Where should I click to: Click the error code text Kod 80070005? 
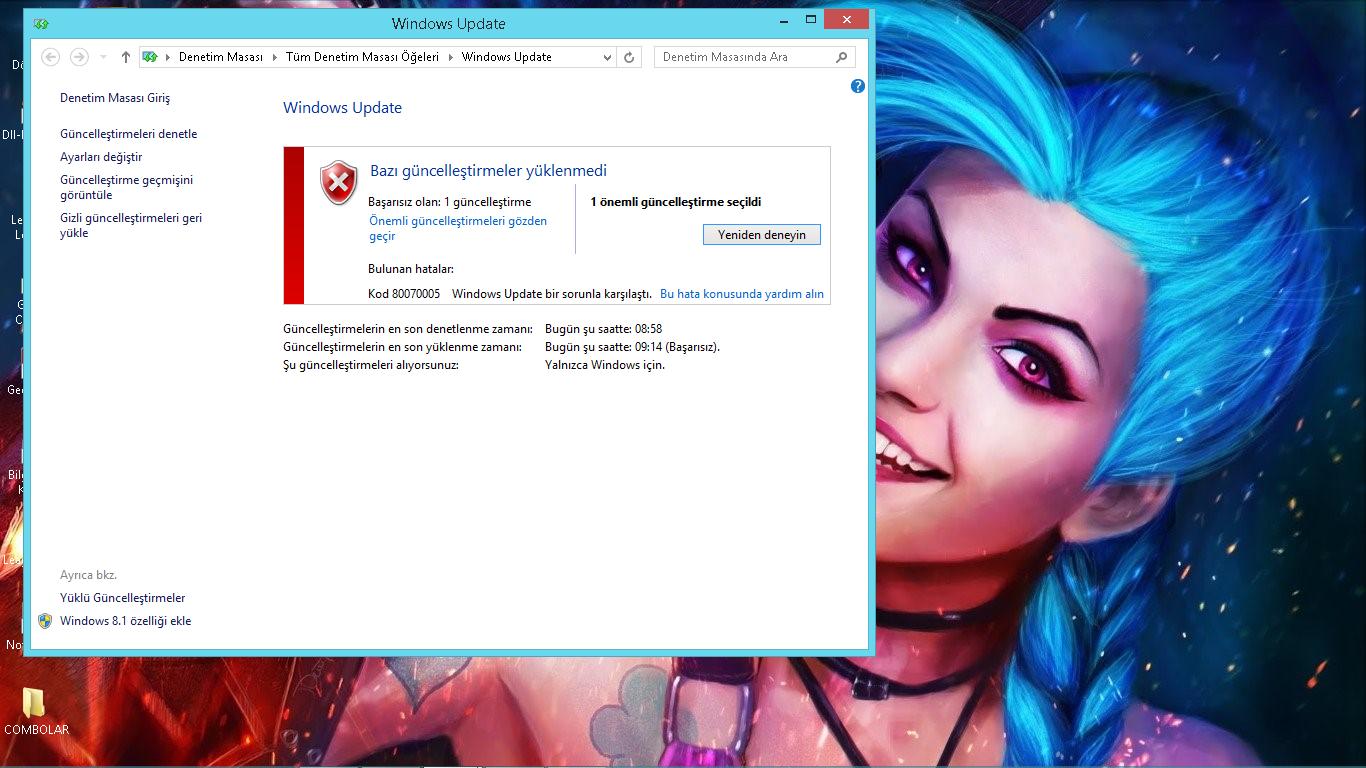point(404,294)
